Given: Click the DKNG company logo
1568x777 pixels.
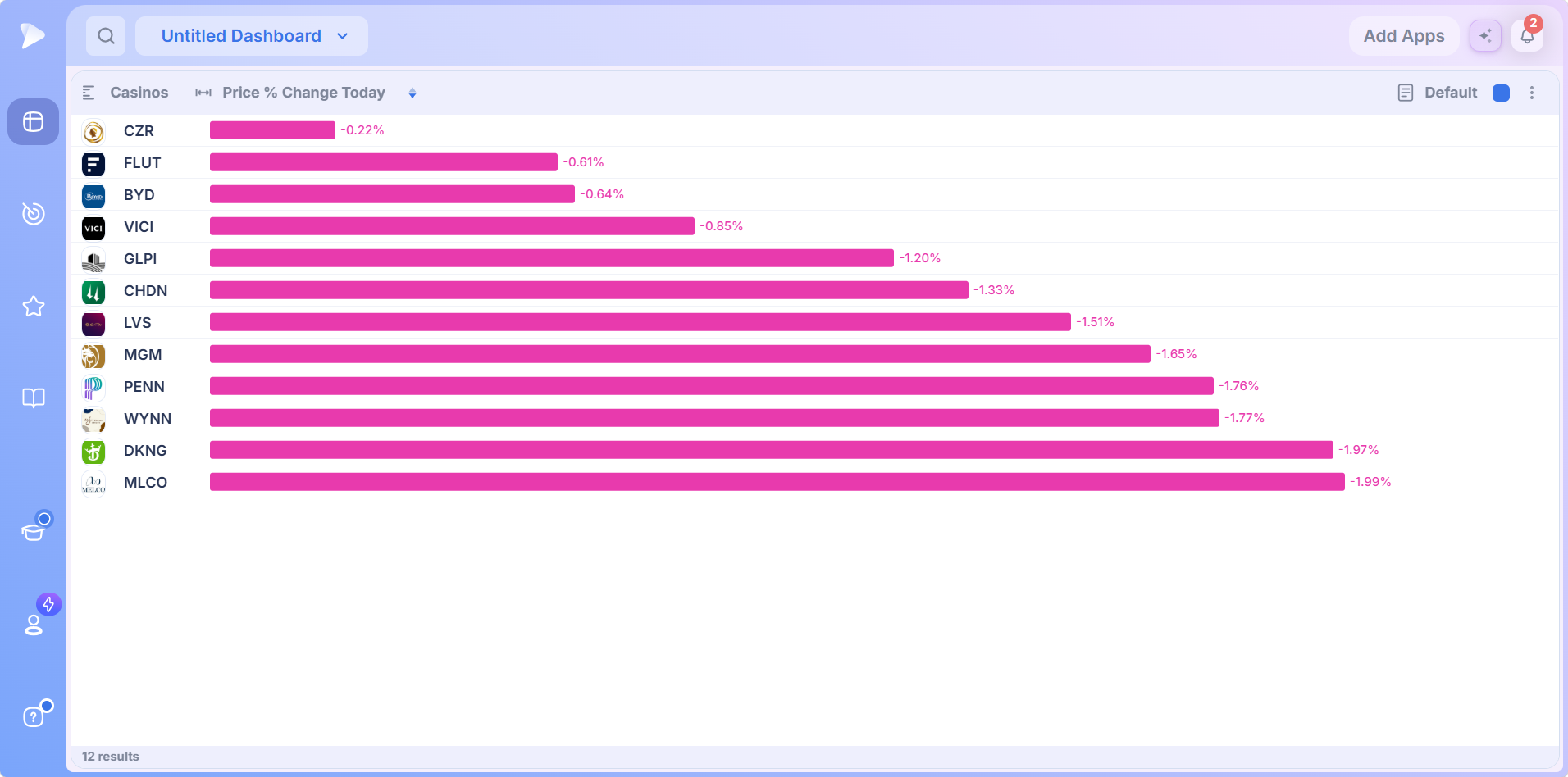Looking at the screenshot, I should pos(93,451).
